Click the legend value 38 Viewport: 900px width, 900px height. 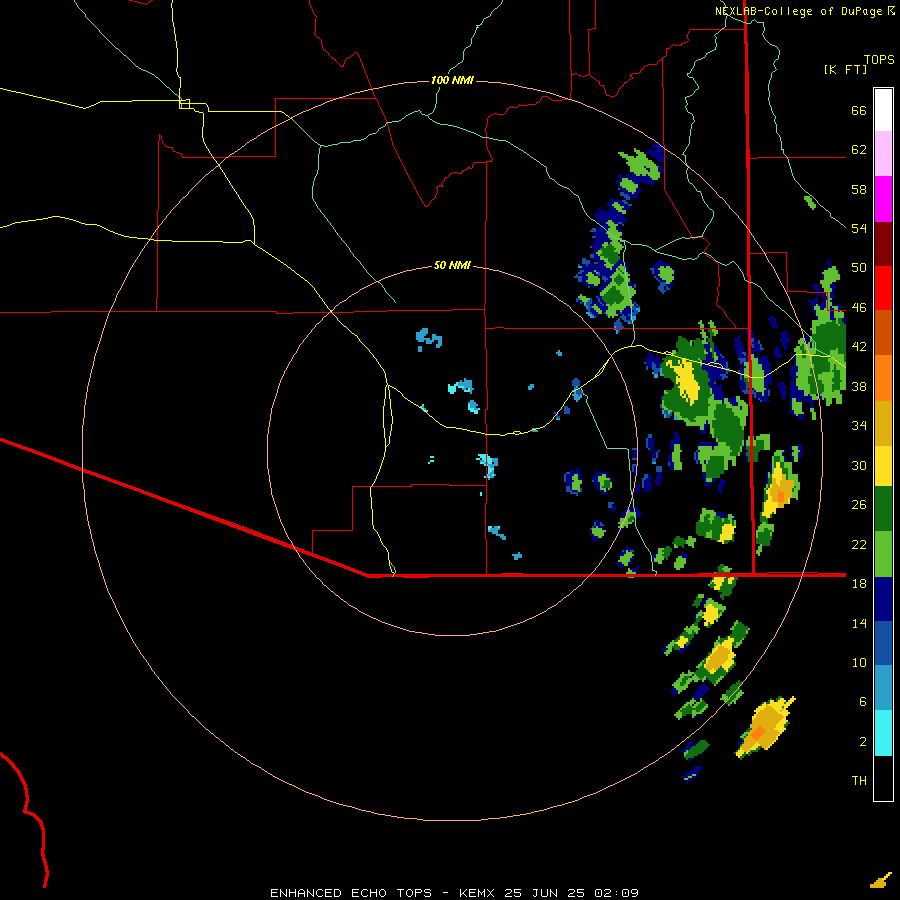[x=859, y=386]
